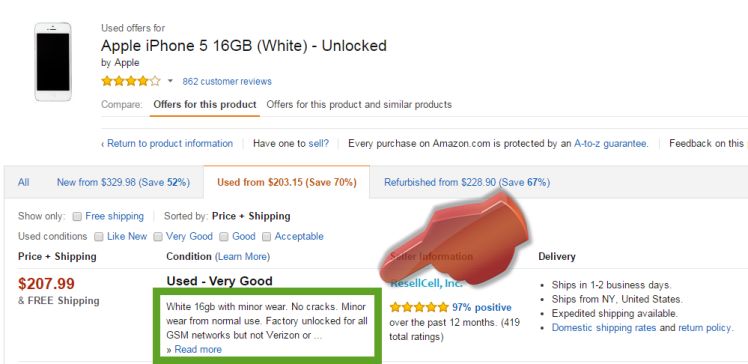Click the seller's five-star rating icons
This screenshot has width=748, height=364.
(419, 307)
